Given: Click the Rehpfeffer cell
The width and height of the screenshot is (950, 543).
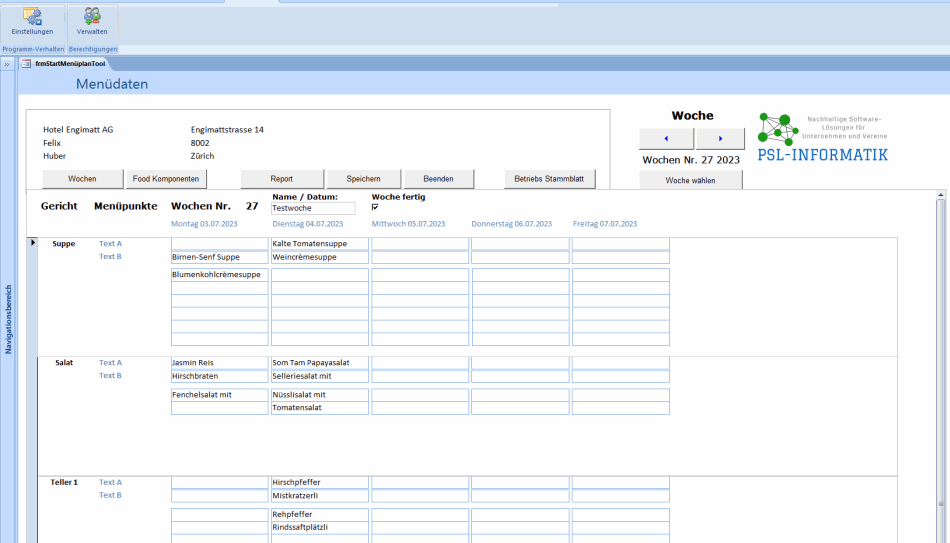Looking at the screenshot, I should pyautogui.click(x=319, y=515).
